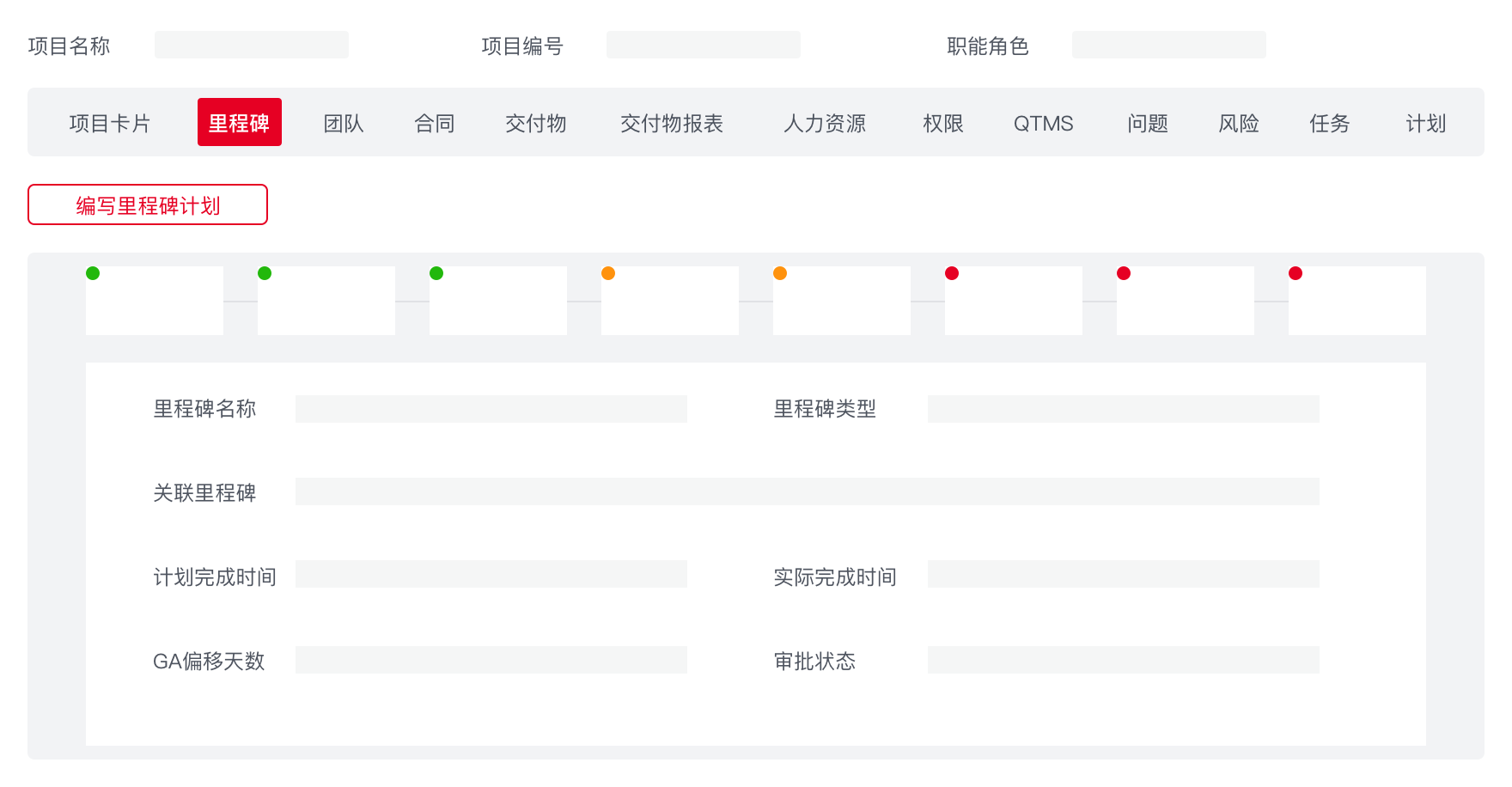The image size is (1512, 787).
Task: Select the first green milestone card
Action: (x=155, y=301)
